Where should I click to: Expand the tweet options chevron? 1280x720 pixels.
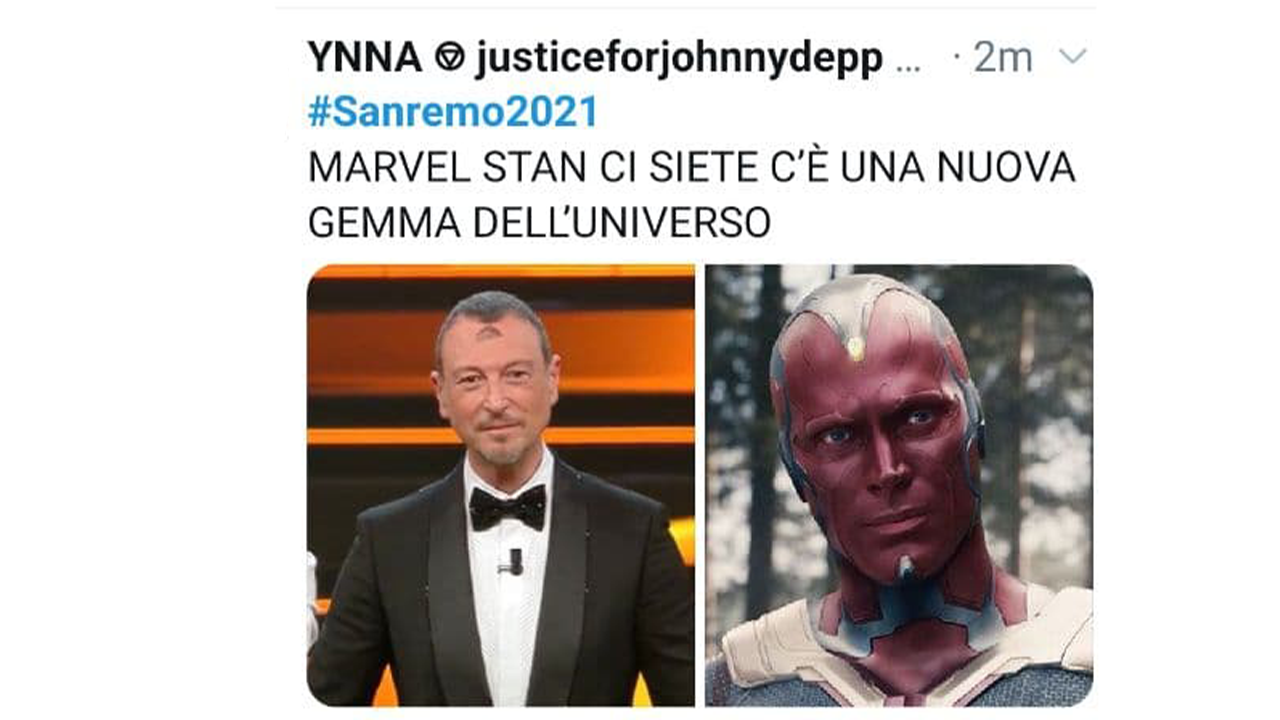pyautogui.click(x=1072, y=58)
